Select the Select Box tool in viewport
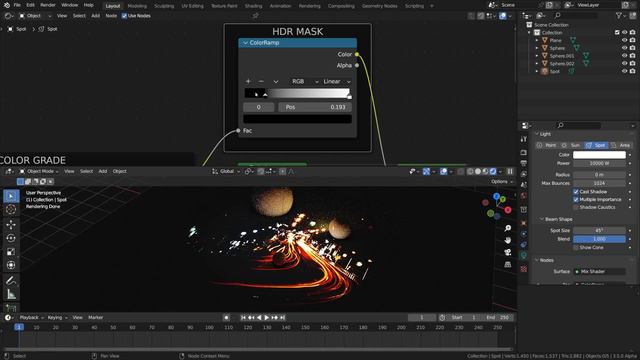Screen dimensions: 640x360 point(11,196)
